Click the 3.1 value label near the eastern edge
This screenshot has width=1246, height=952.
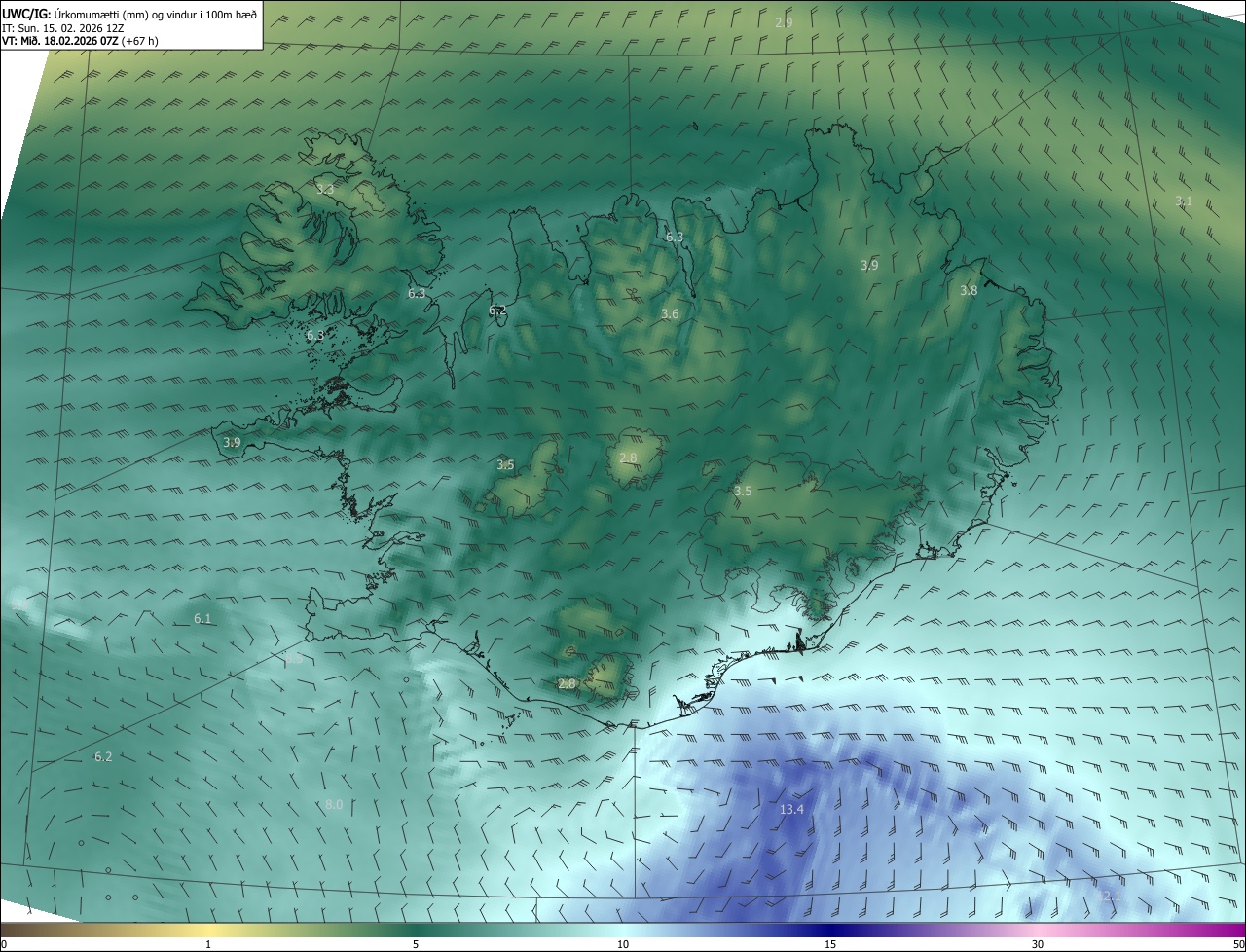tap(1184, 201)
